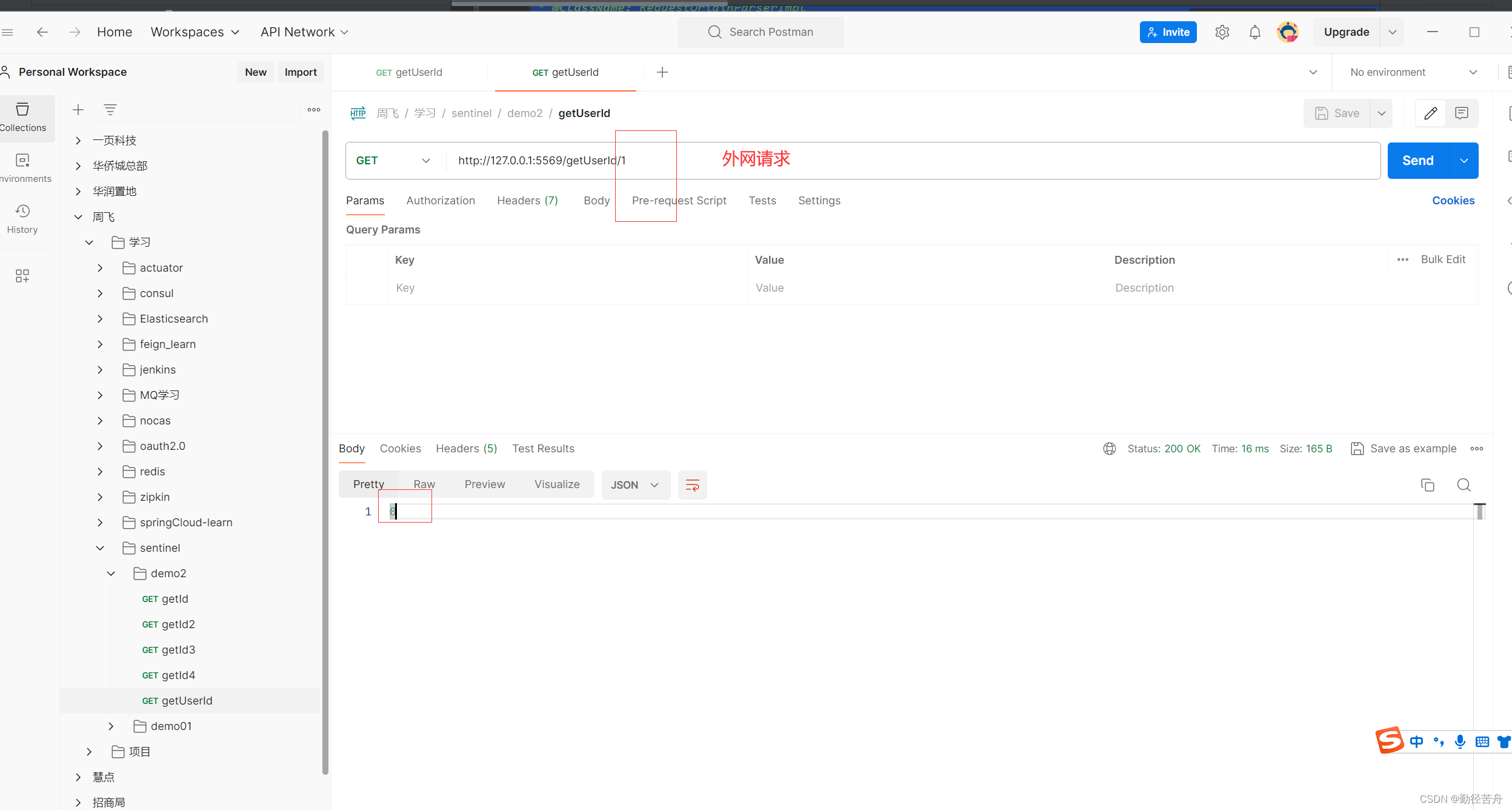1512x810 pixels.
Task: Open the Send button dropdown arrow
Action: [x=1464, y=161]
